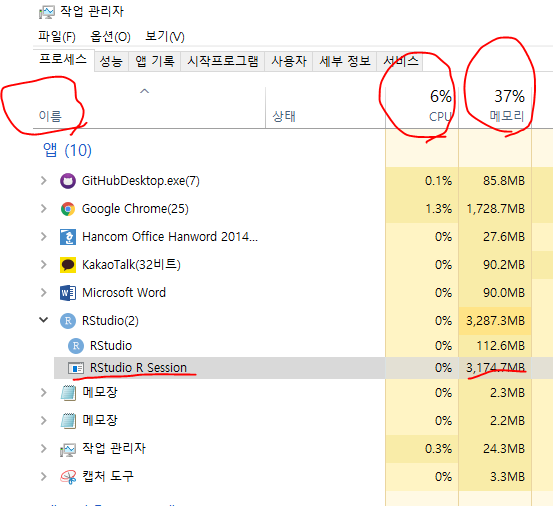This screenshot has width=553, height=506.
Task: Click the 캡처 도구 scissors icon
Action: point(68,477)
